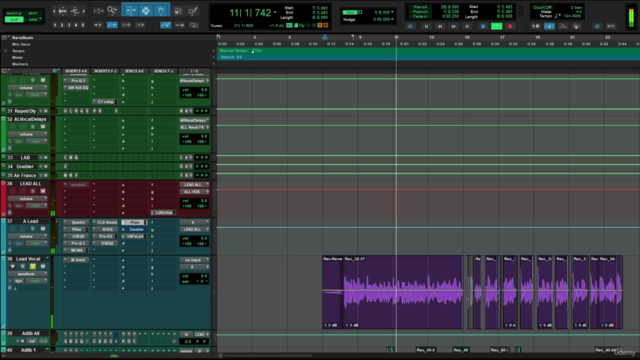The width and height of the screenshot is (640, 360).
Task: Select the Markers ruler label
Action: point(20,64)
